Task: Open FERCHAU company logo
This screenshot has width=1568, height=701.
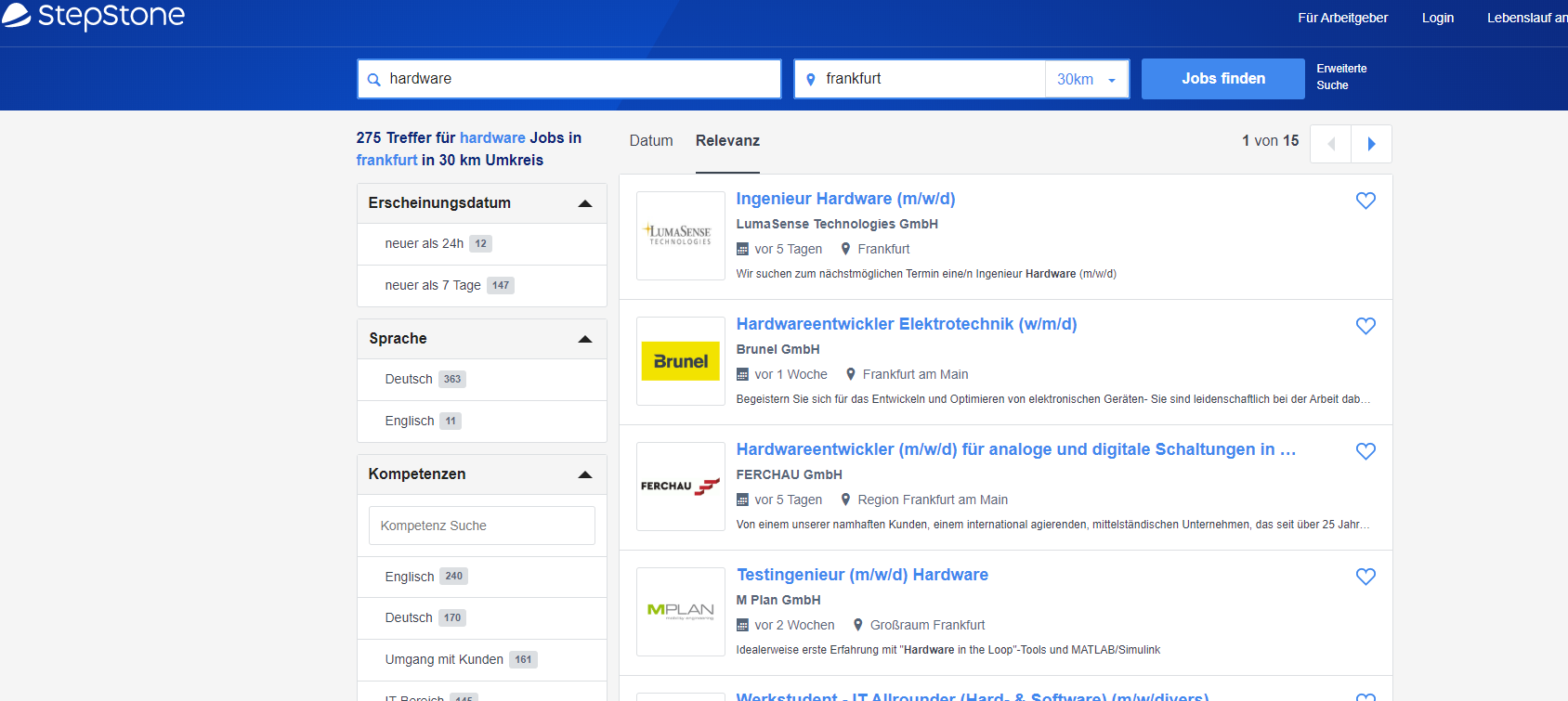Action: (x=681, y=487)
